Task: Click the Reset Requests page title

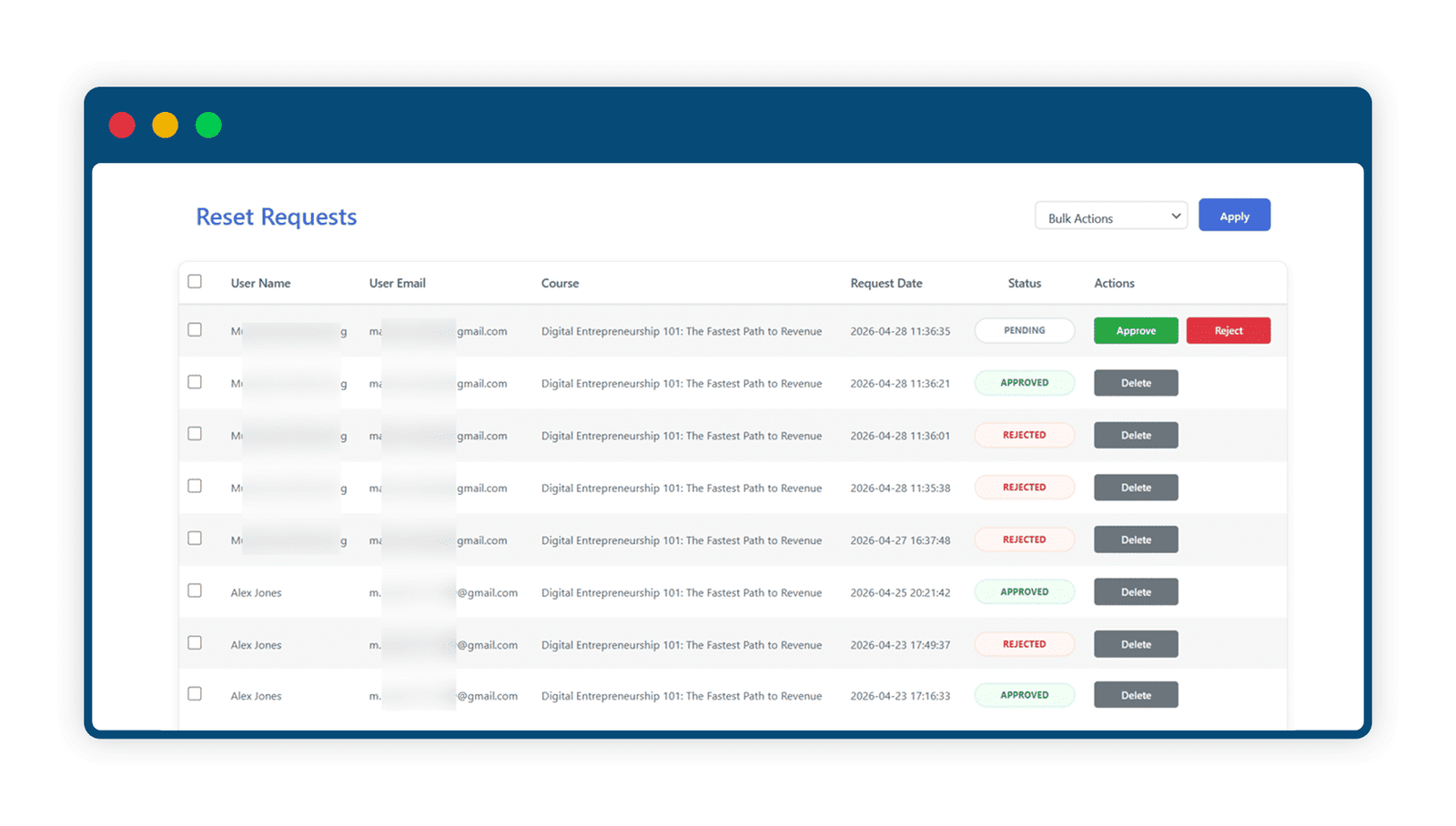Action: pos(277,217)
